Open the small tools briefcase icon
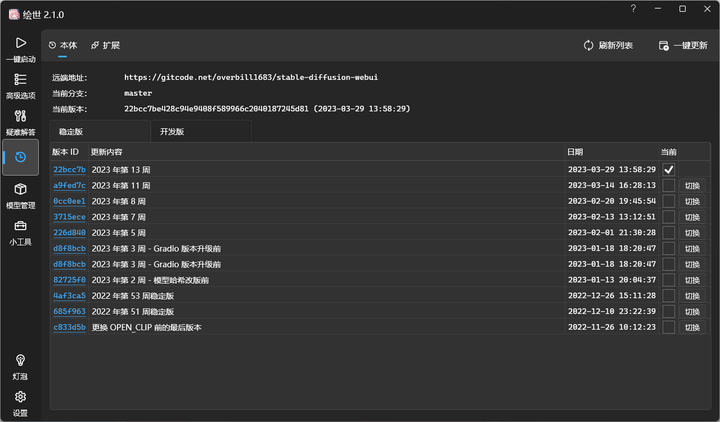 point(21,226)
